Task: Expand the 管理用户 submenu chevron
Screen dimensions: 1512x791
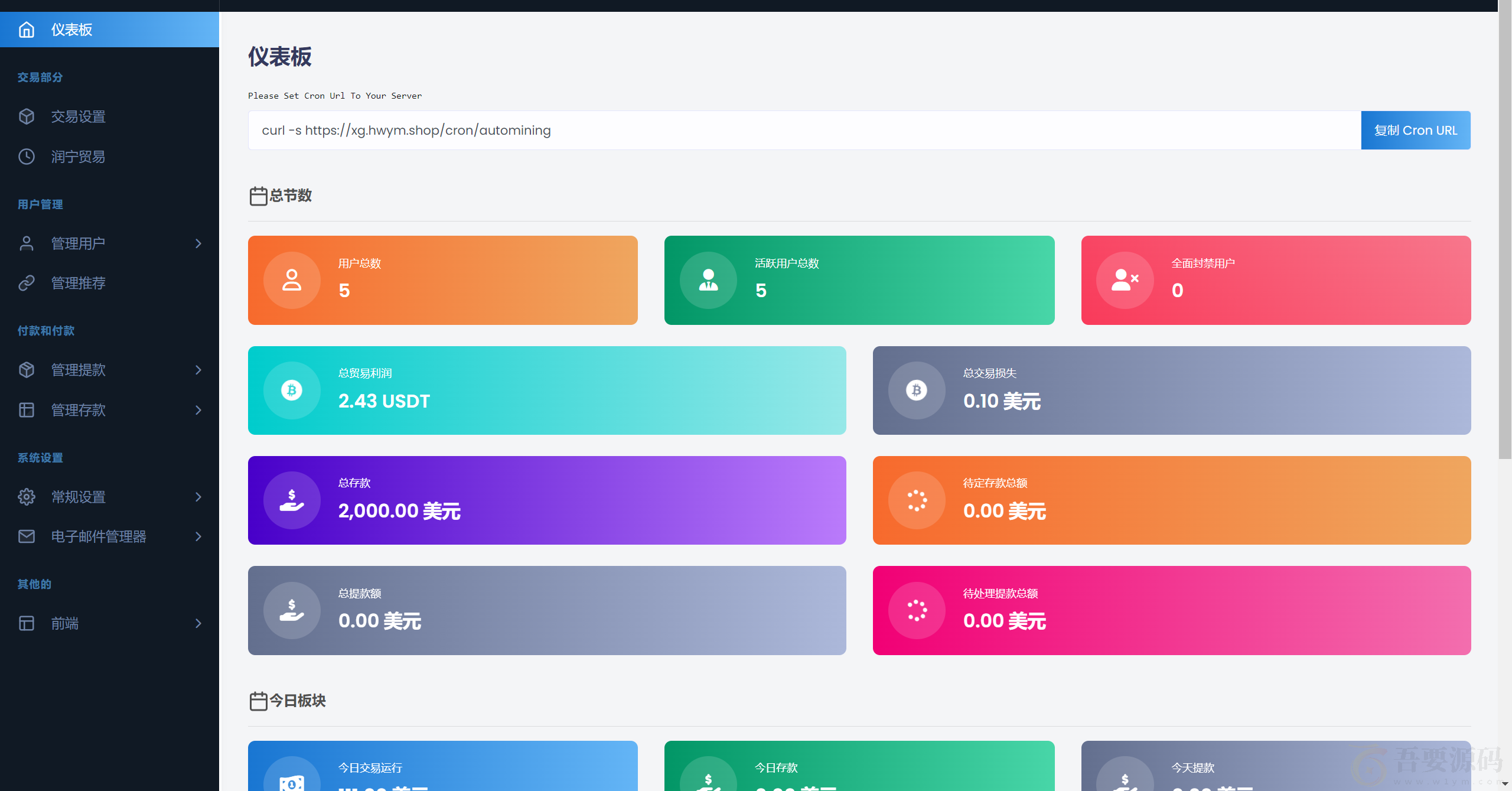Action: tap(198, 243)
